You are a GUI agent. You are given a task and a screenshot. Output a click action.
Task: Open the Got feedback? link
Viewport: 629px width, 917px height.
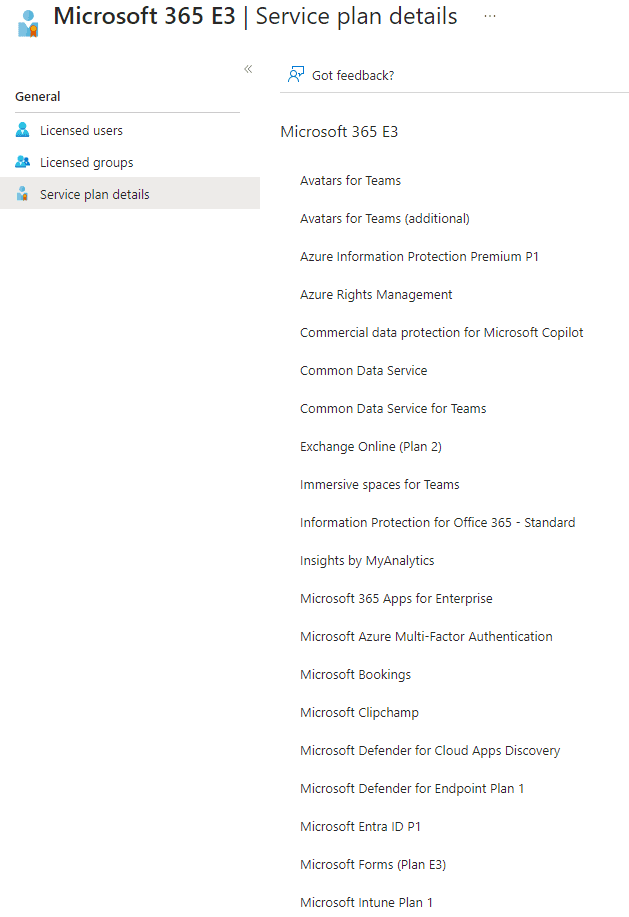pyautogui.click(x=353, y=75)
